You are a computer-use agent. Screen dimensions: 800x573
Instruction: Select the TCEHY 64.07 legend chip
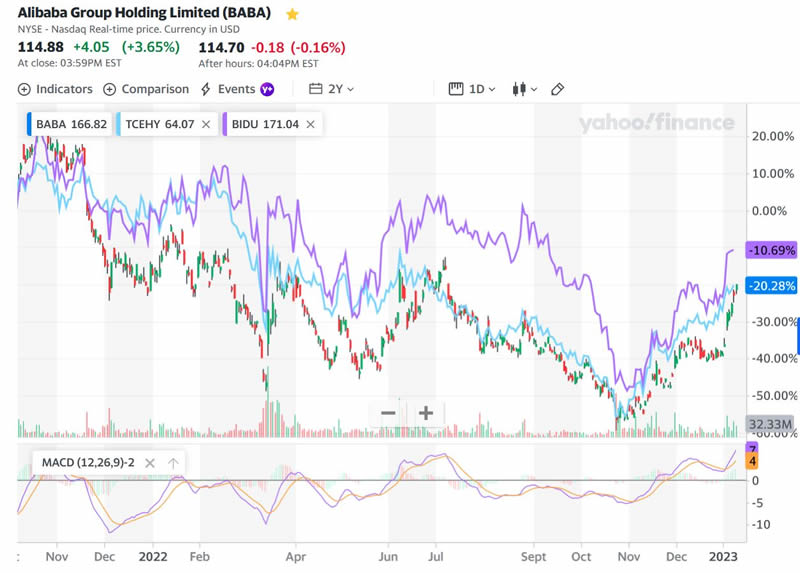tap(167, 124)
